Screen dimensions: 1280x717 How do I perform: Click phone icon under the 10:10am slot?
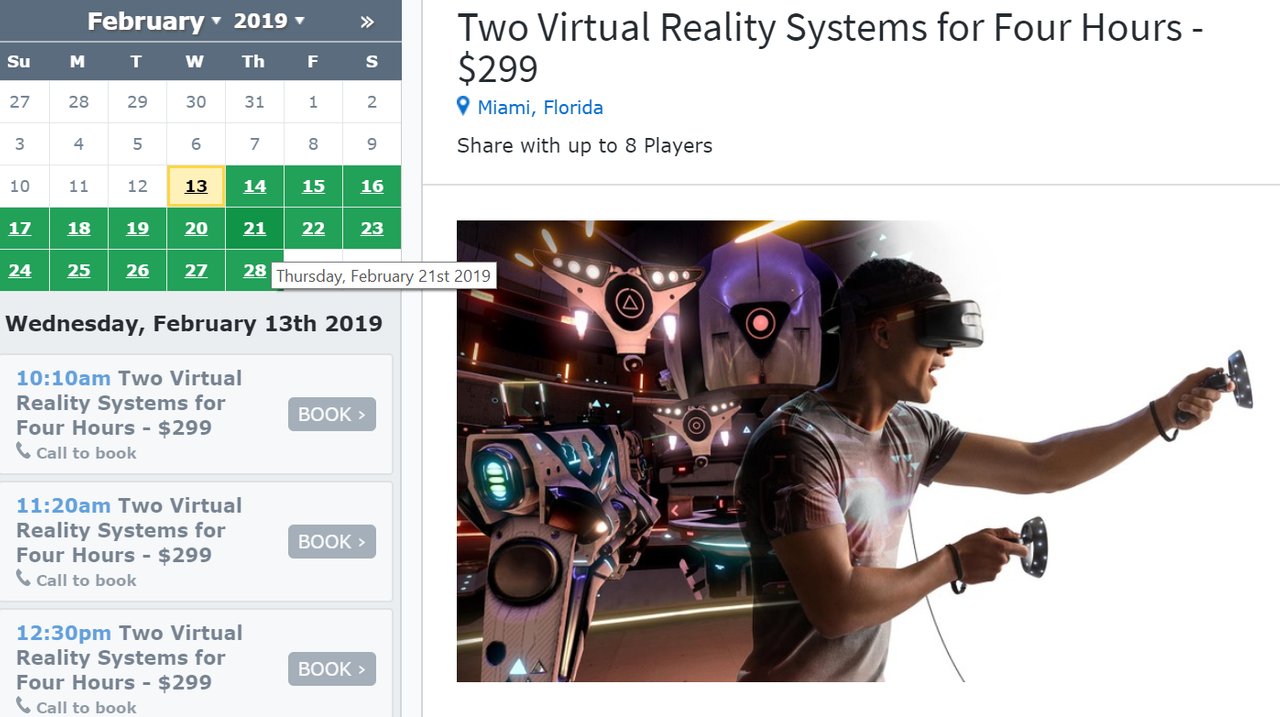24,452
